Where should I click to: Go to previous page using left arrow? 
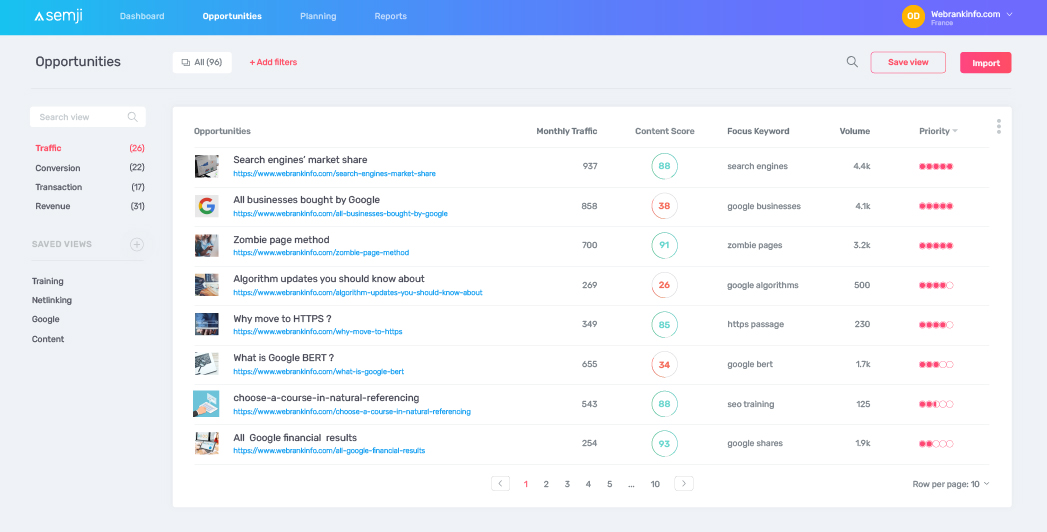coord(501,484)
